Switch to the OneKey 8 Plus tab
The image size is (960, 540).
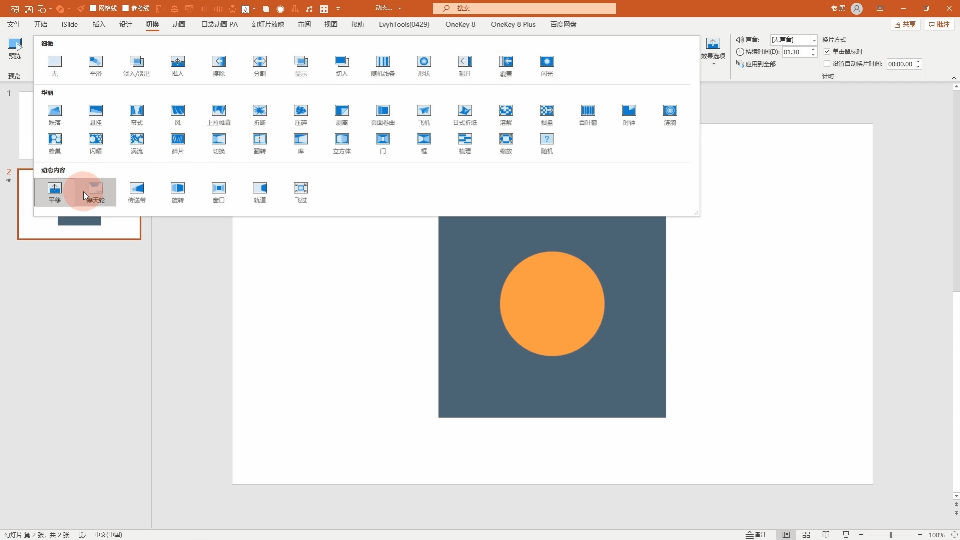(513, 24)
